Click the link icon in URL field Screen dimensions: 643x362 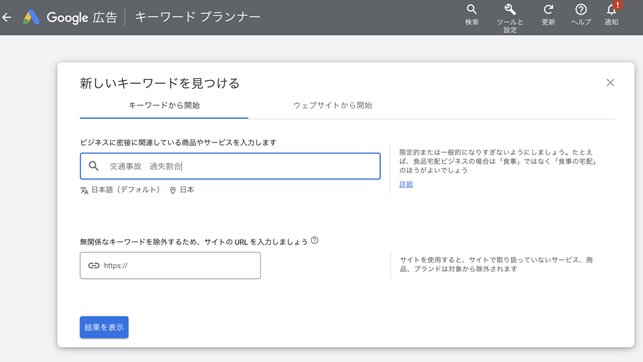click(x=93, y=266)
